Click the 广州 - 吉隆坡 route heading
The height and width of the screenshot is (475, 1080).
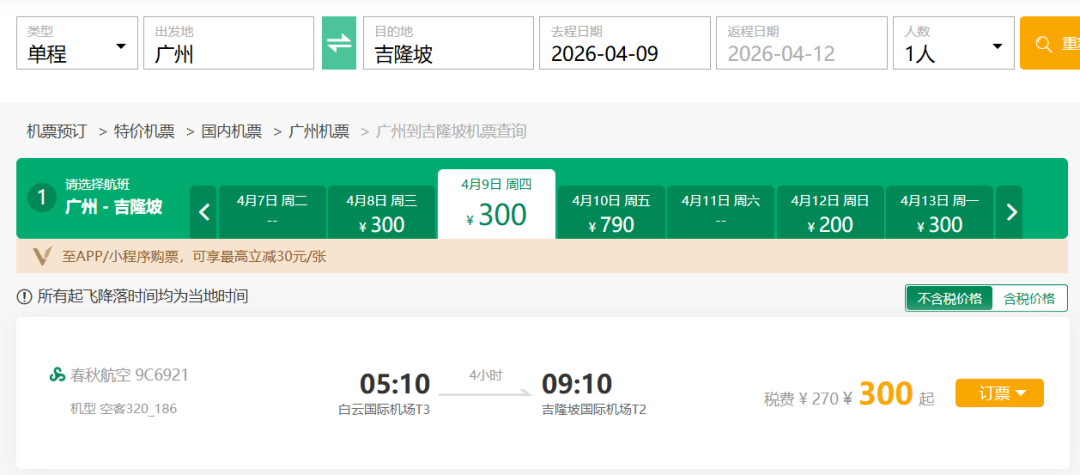click(x=114, y=207)
